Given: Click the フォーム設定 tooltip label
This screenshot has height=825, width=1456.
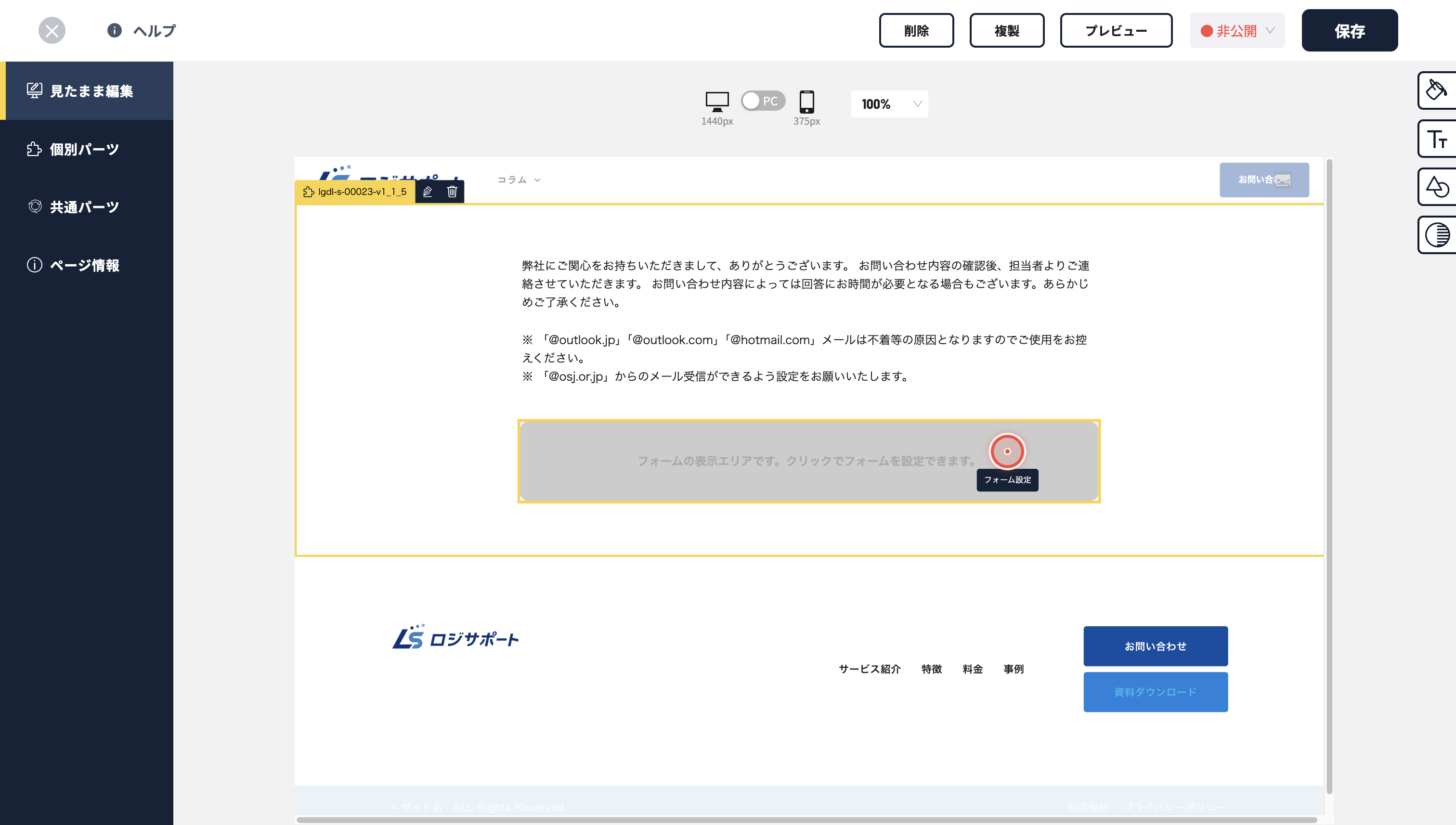Looking at the screenshot, I should click(x=1007, y=480).
